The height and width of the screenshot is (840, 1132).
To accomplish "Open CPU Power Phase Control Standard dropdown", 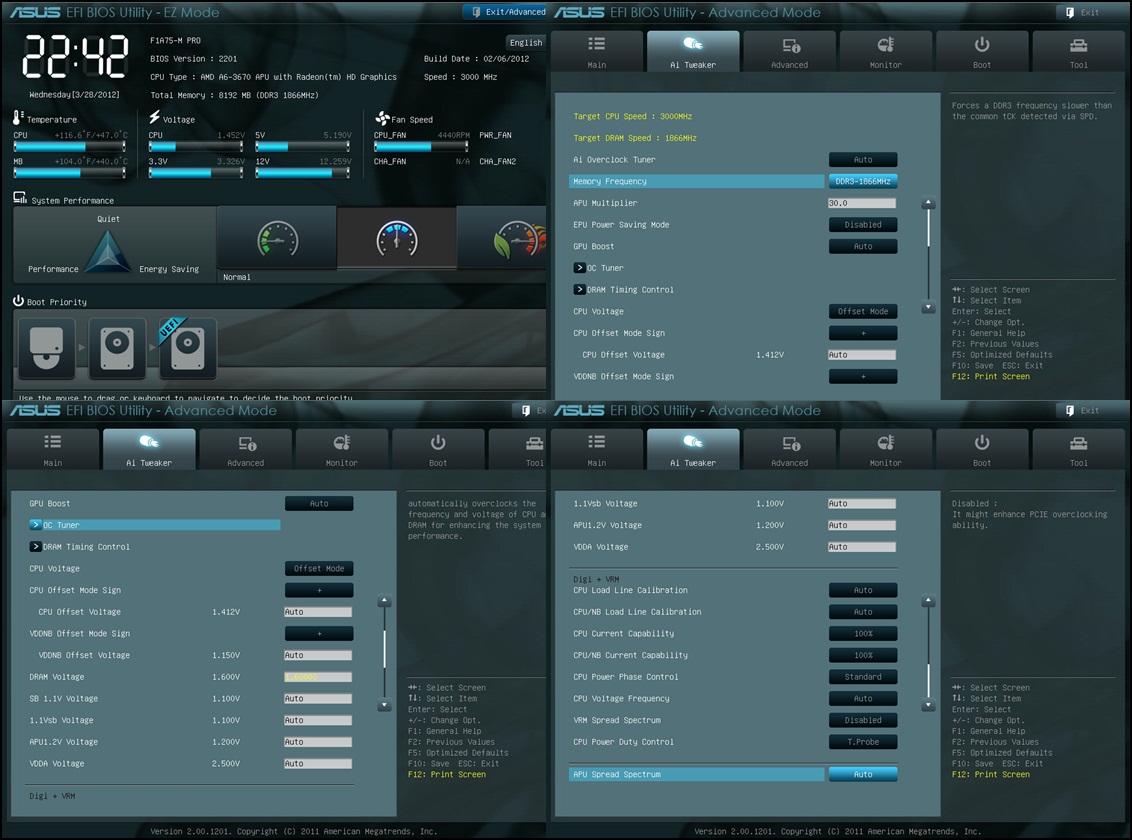I will click(863, 676).
